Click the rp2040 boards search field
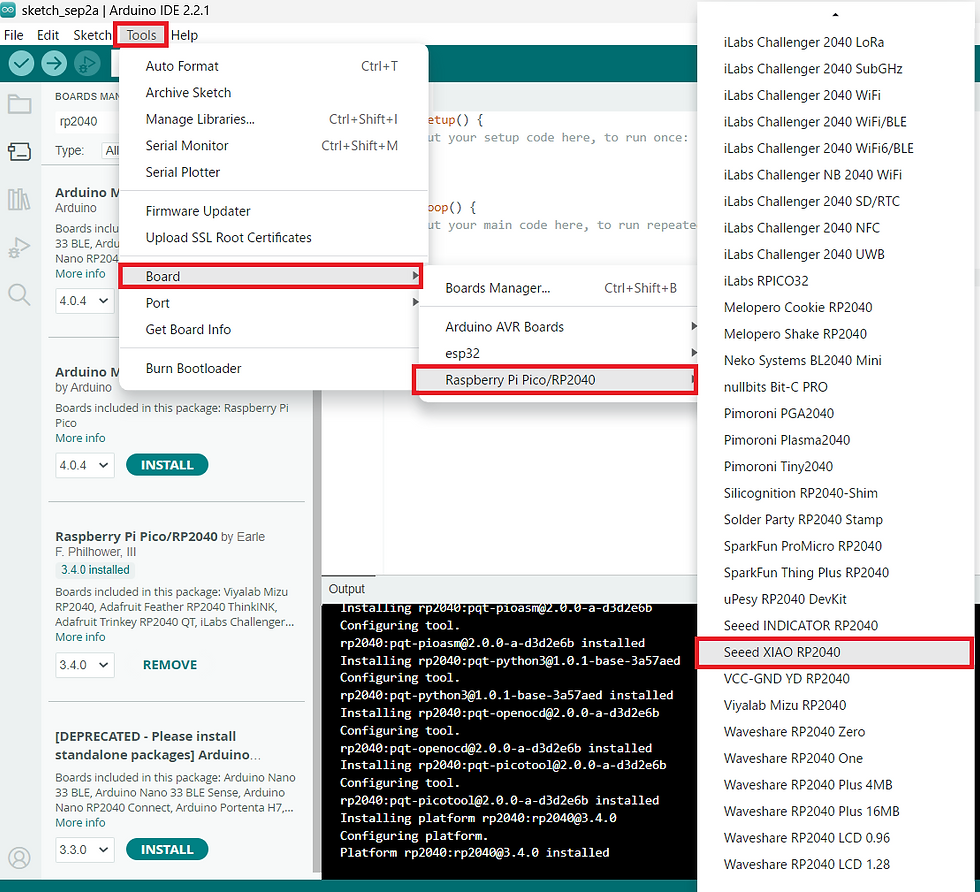980x892 pixels. coord(87,121)
